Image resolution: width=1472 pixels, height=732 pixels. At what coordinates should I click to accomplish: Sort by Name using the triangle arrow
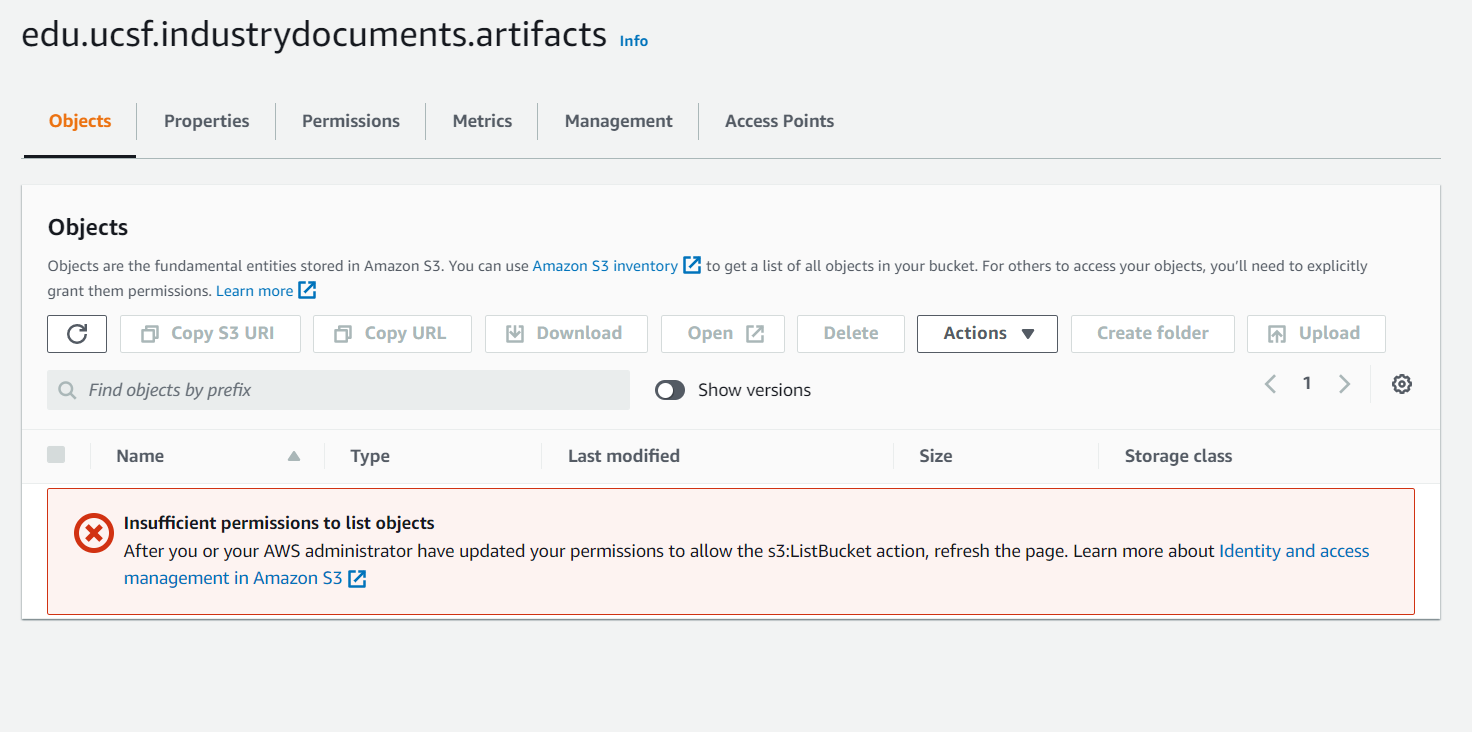(x=294, y=456)
